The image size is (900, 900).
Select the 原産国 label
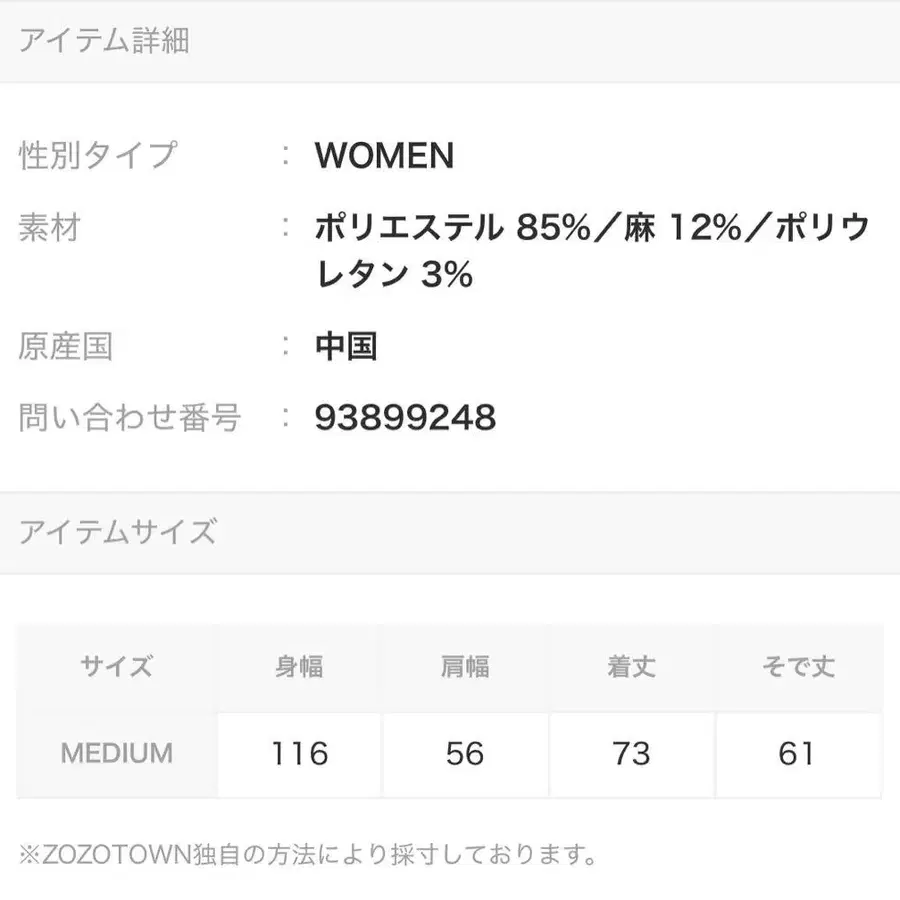[x=65, y=346]
